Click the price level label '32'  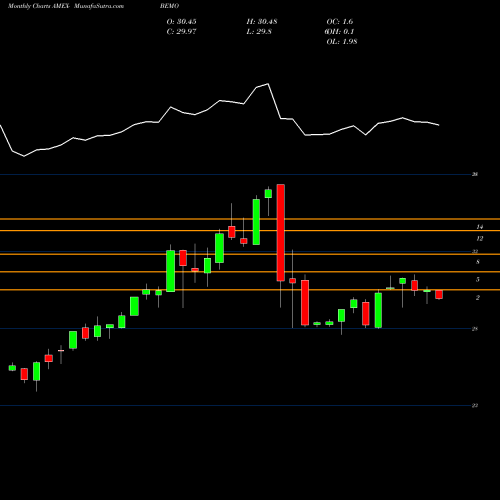(x=475, y=251)
